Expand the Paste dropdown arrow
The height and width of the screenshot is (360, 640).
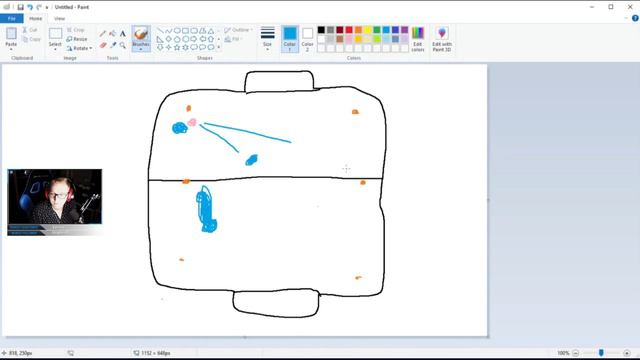pyautogui.click(x=11, y=49)
